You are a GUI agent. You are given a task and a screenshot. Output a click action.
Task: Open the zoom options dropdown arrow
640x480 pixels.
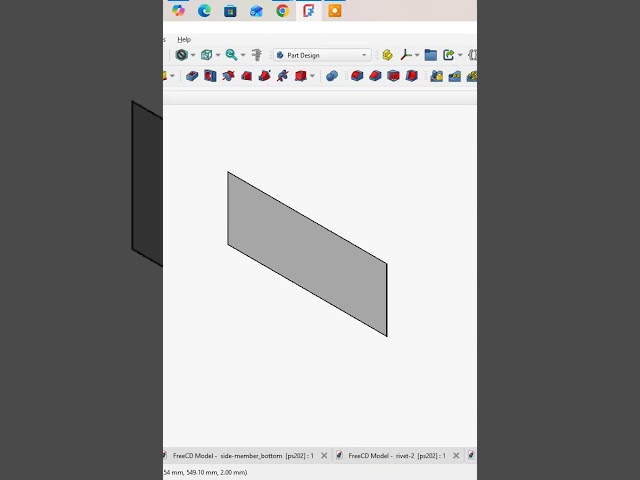tap(243, 55)
